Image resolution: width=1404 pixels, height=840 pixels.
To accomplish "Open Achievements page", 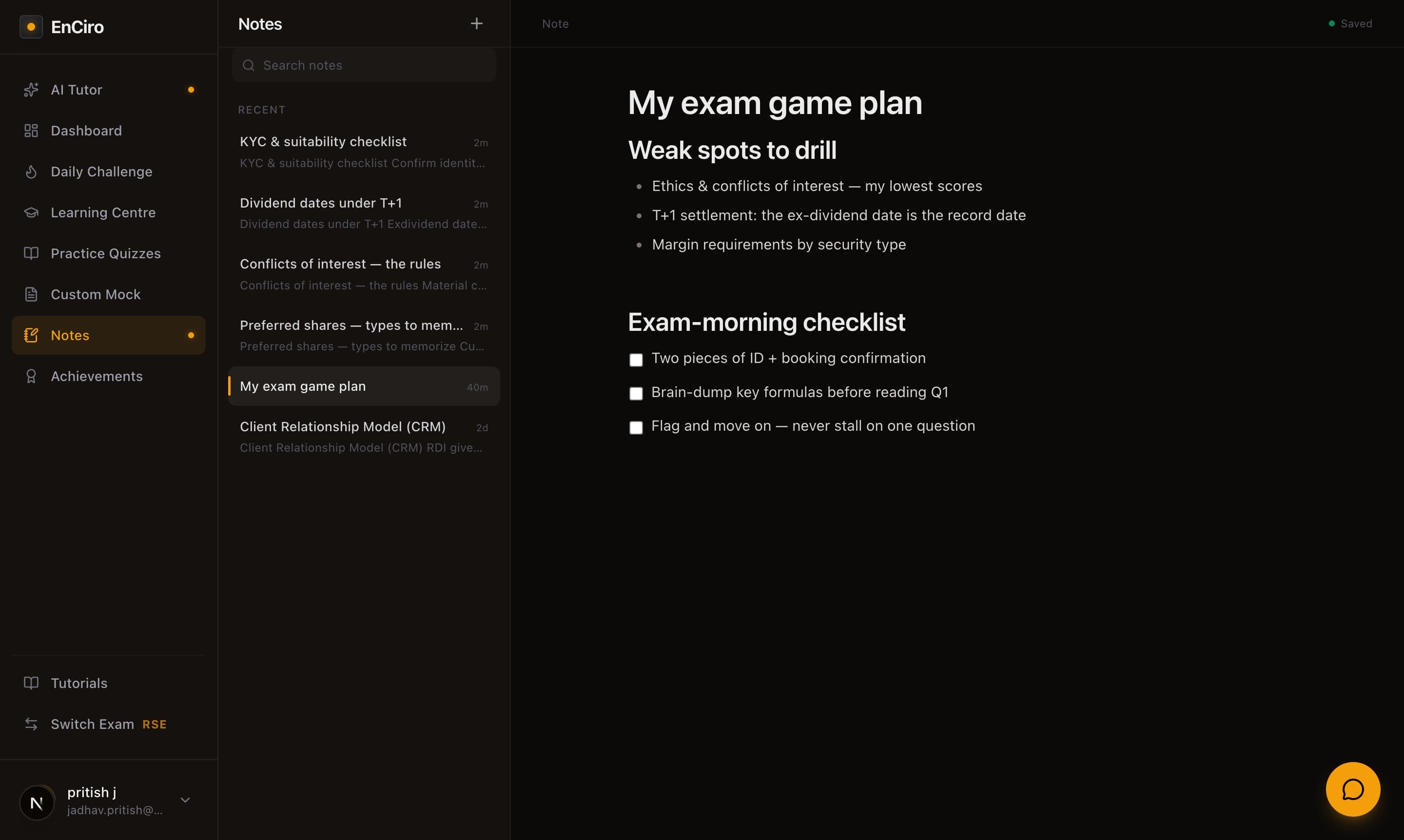I will (108, 376).
